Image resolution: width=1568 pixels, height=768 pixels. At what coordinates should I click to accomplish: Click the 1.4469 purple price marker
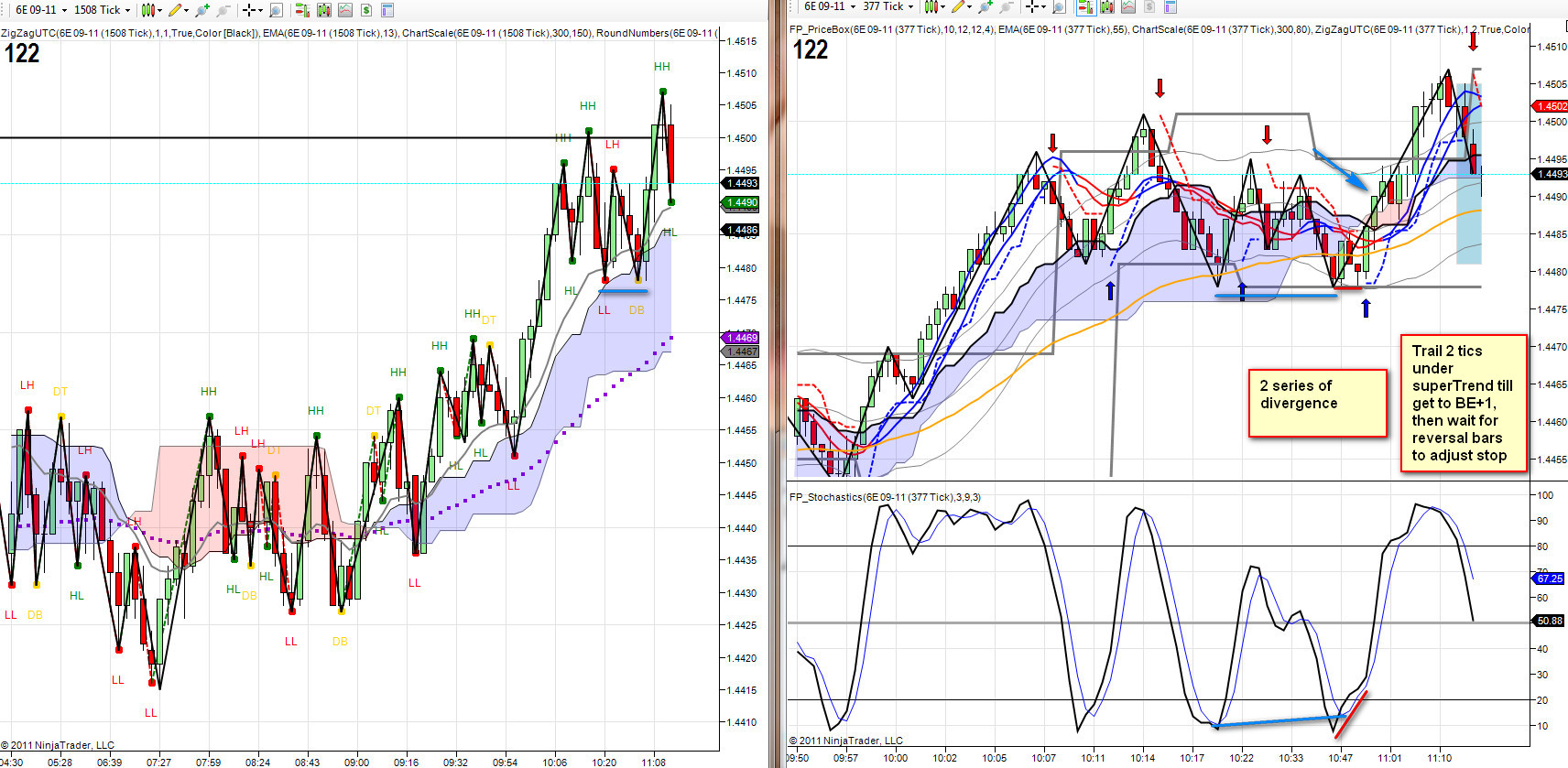741,338
